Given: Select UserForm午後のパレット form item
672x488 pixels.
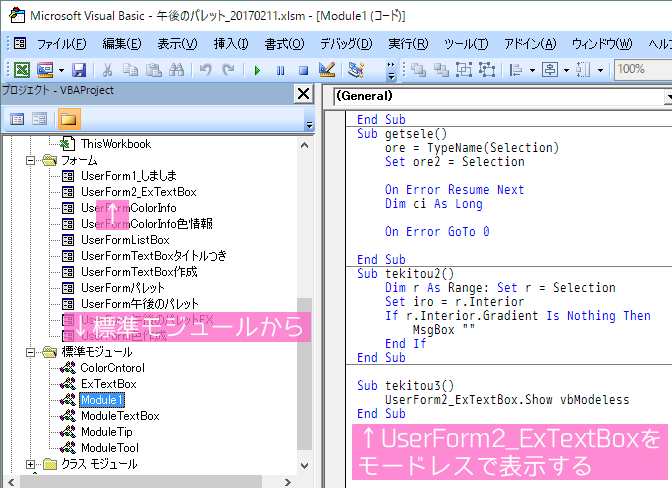Looking at the screenshot, I should 140,304.
